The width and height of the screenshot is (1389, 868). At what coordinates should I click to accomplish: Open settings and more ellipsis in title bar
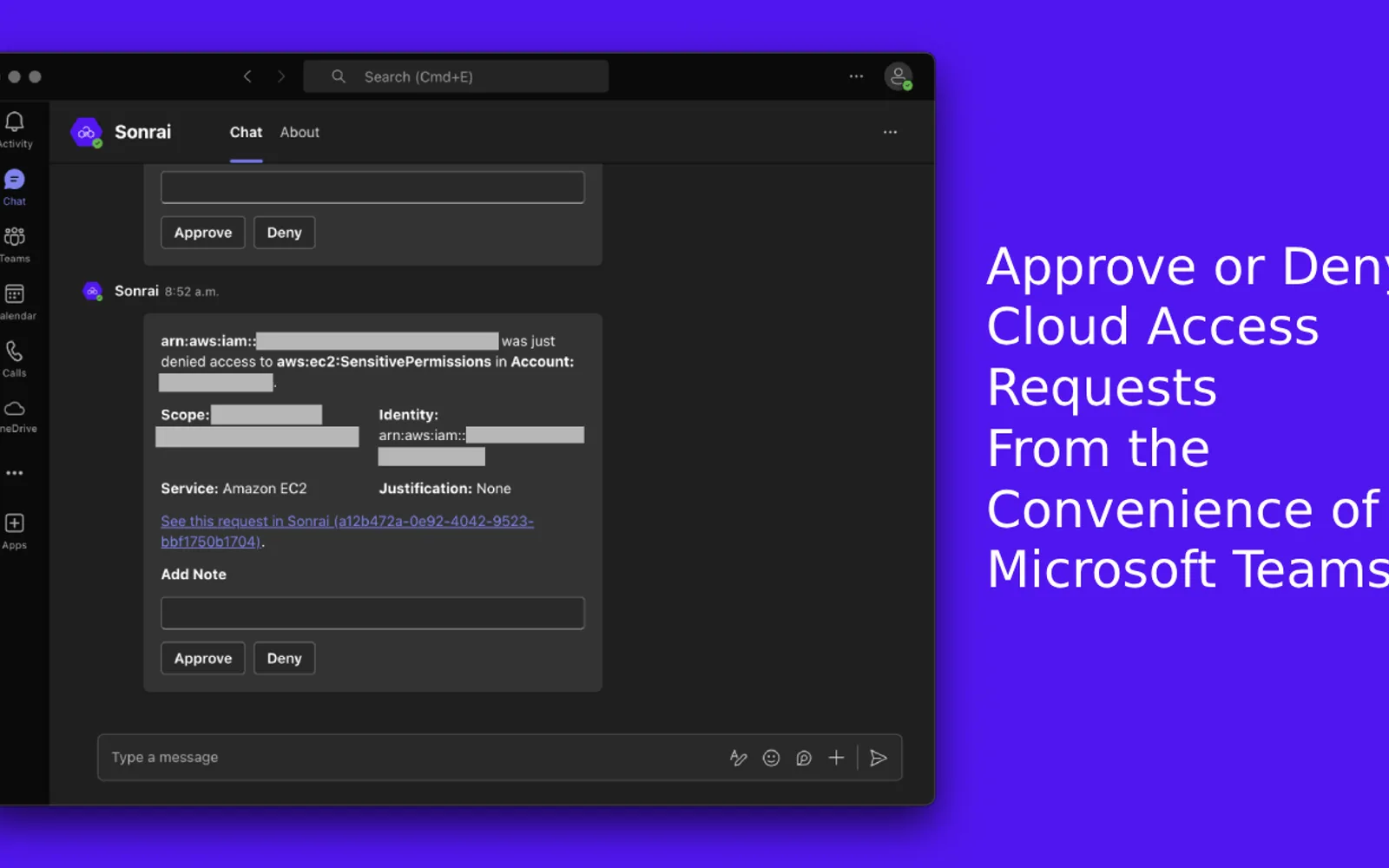[856, 76]
